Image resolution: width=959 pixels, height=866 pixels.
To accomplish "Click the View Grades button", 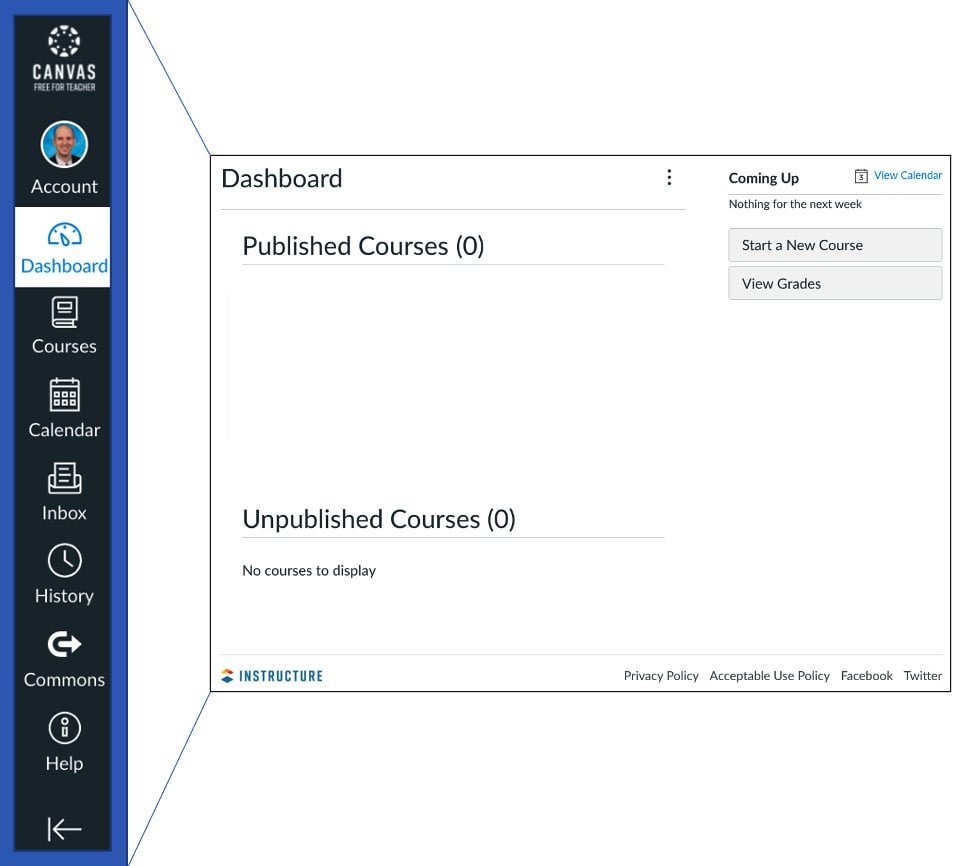I will click(835, 283).
